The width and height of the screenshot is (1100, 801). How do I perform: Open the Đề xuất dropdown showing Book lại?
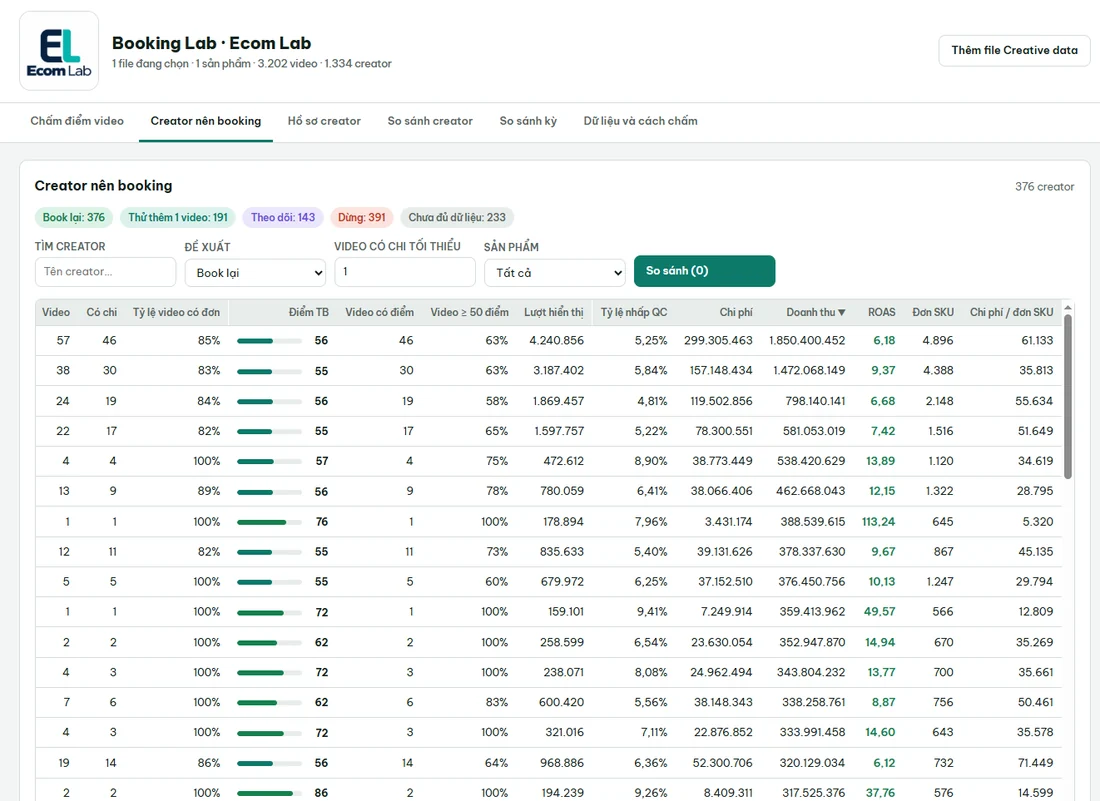click(x=255, y=273)
